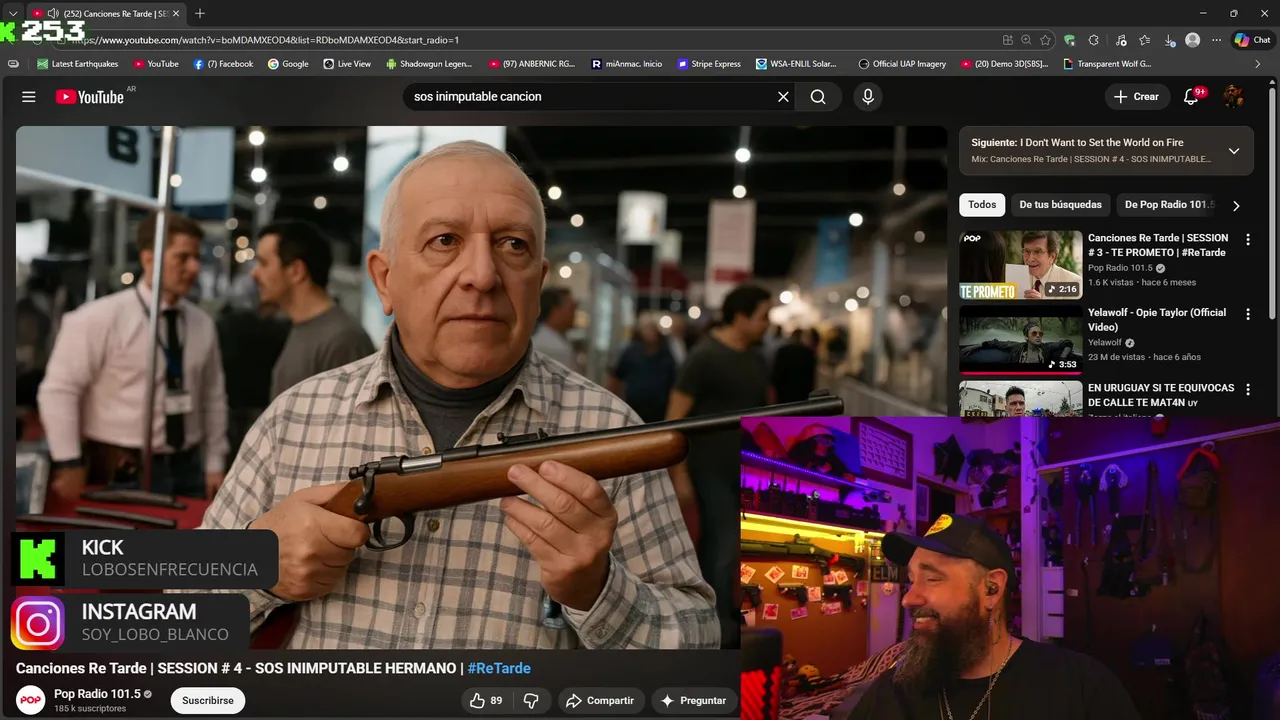
Task: Open the media control music note icon
Action: [1120, 40]
